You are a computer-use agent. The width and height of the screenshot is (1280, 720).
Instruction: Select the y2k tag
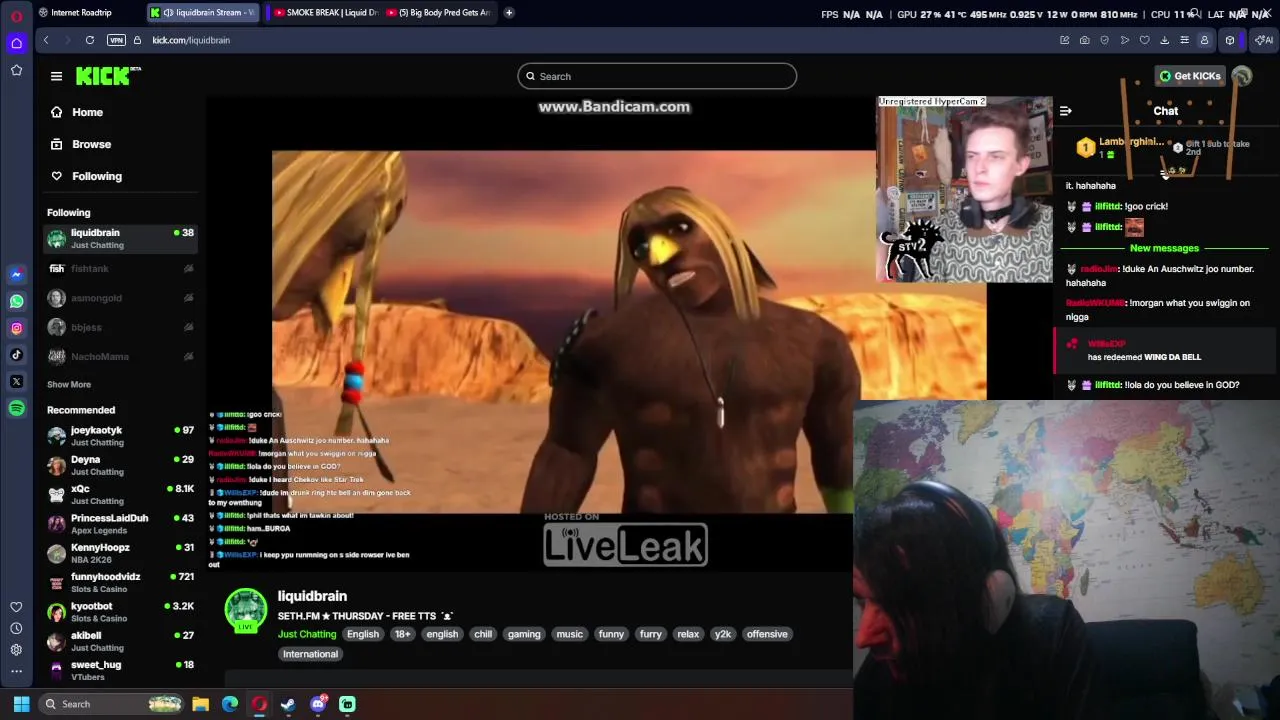(x=723, y=634)
